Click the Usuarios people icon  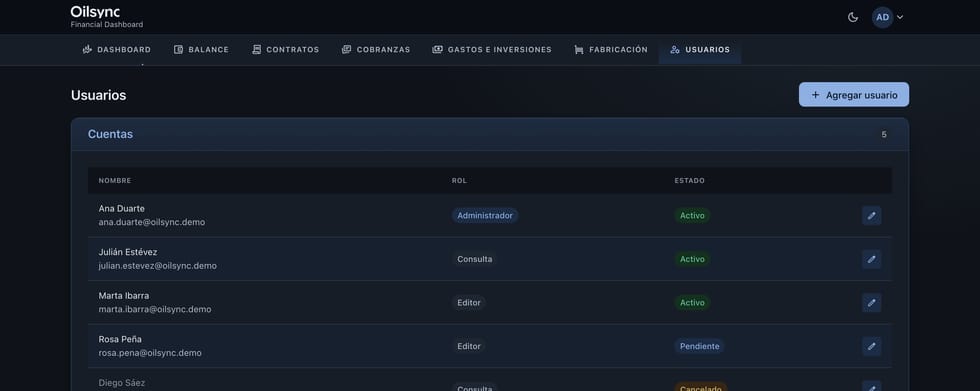(x=675, y=50)
